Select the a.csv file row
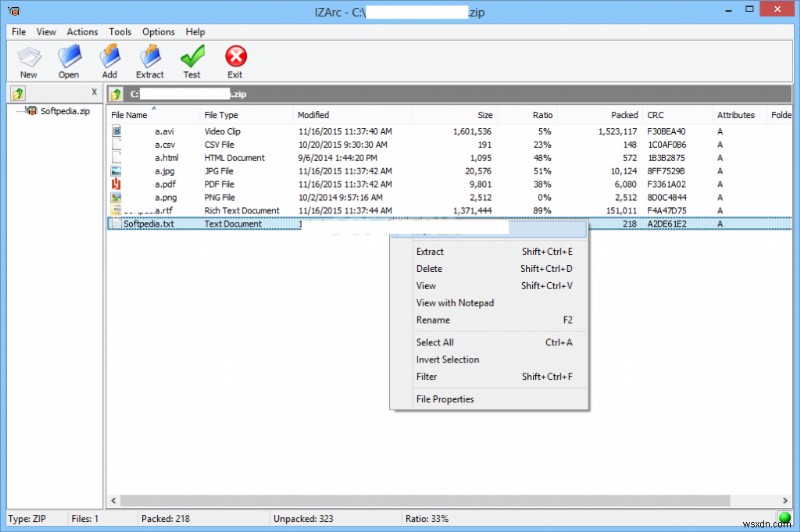This screenshot has height=532, width=800. click(x=449, y=144)
